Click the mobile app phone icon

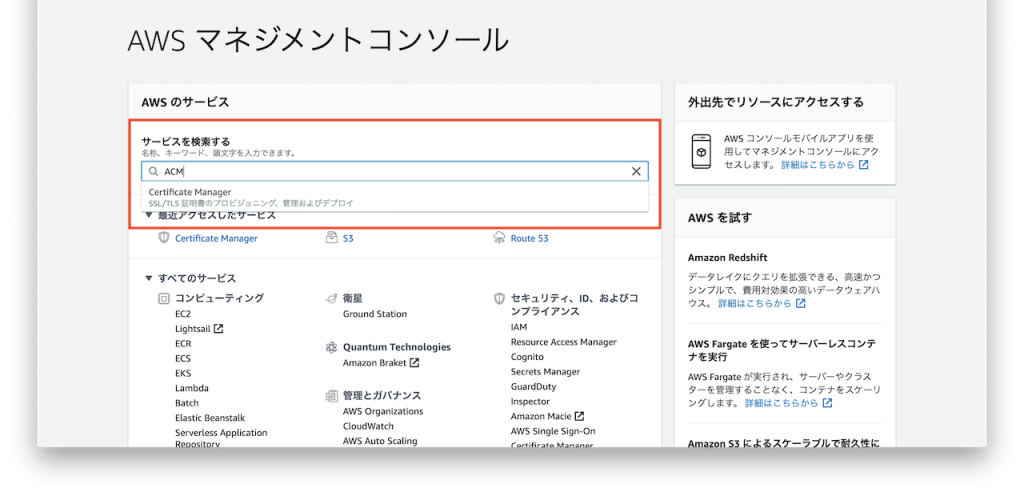[x=701, y=150]
